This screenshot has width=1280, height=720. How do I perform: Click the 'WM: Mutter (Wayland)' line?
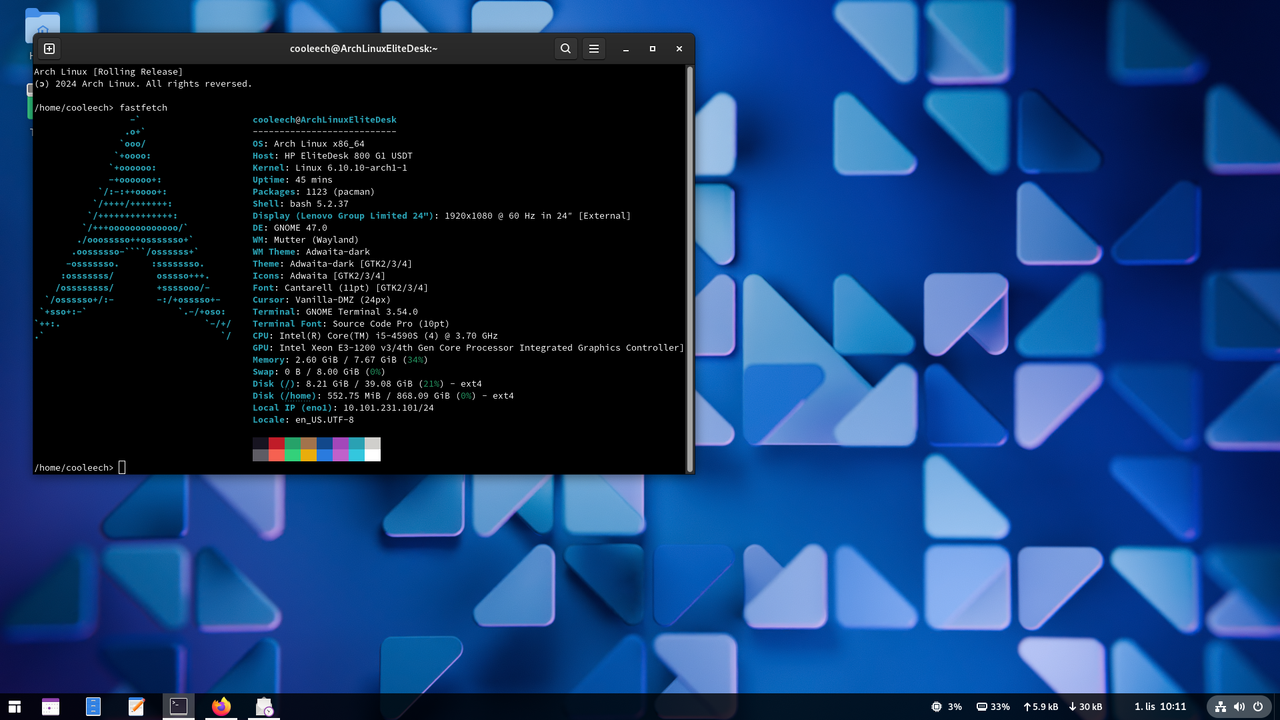(x=306, y=240)
